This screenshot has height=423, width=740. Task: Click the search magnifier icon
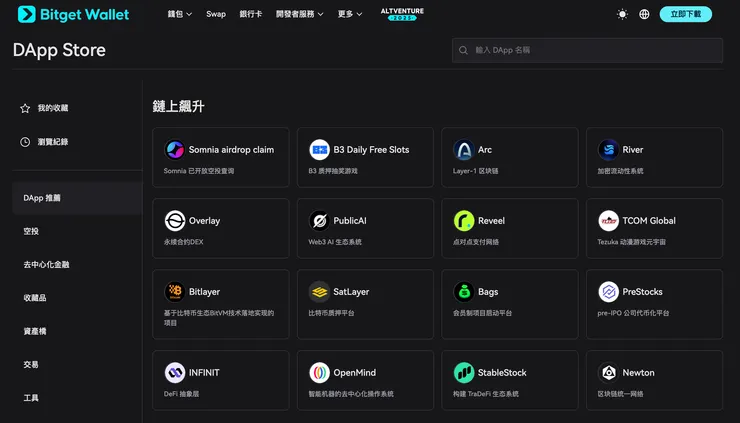(463, 50)
